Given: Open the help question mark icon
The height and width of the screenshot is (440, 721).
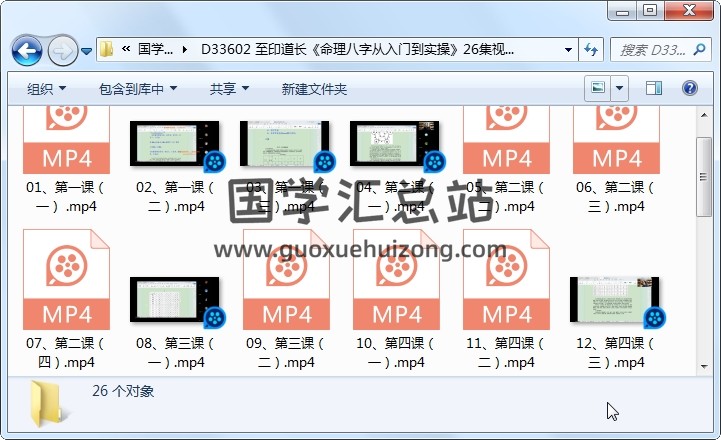Looking at the screenshot, I should pyautogui.click(x=691, y=89).
